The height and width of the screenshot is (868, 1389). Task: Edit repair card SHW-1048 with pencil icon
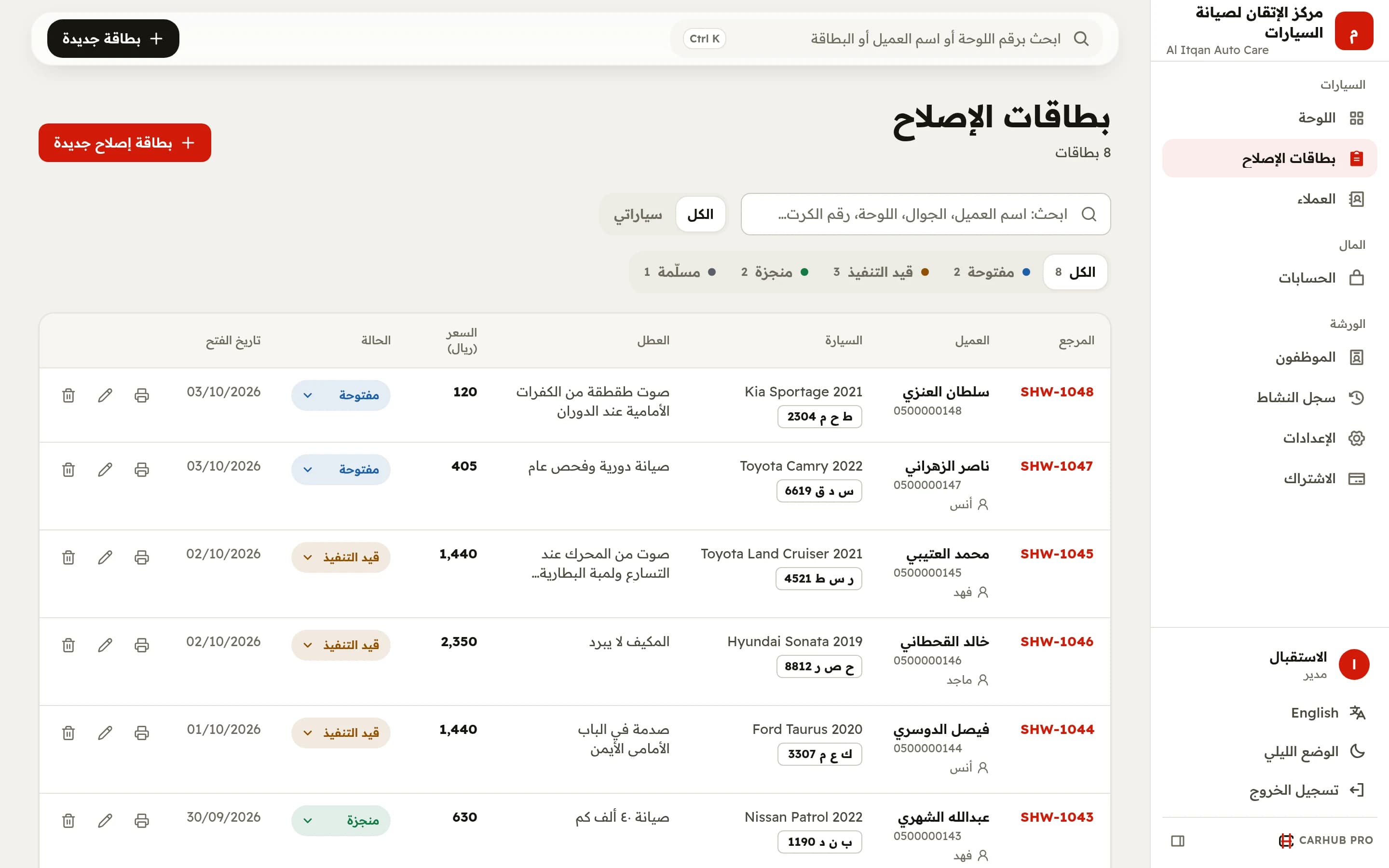pos(105,395)
